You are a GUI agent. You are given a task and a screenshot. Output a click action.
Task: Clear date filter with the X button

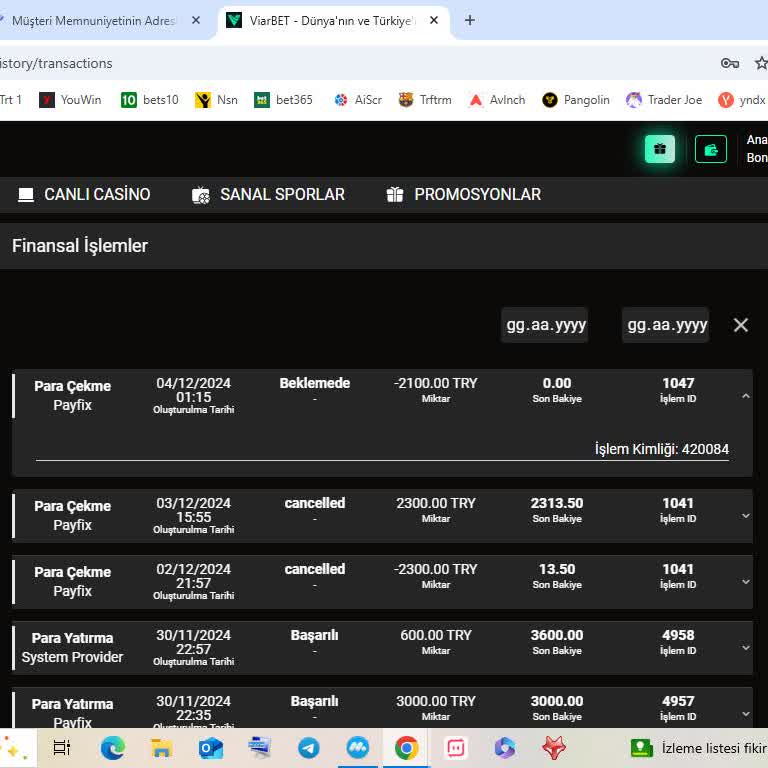[x=741, y=325]
